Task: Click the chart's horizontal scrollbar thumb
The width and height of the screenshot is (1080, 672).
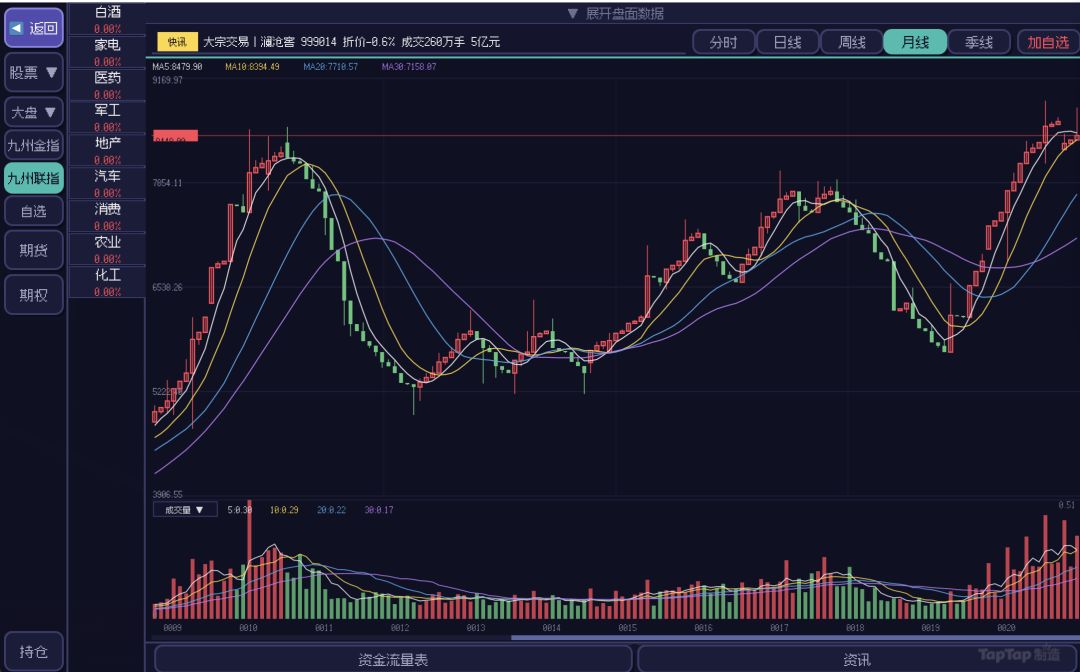Action: pos(795,638)
